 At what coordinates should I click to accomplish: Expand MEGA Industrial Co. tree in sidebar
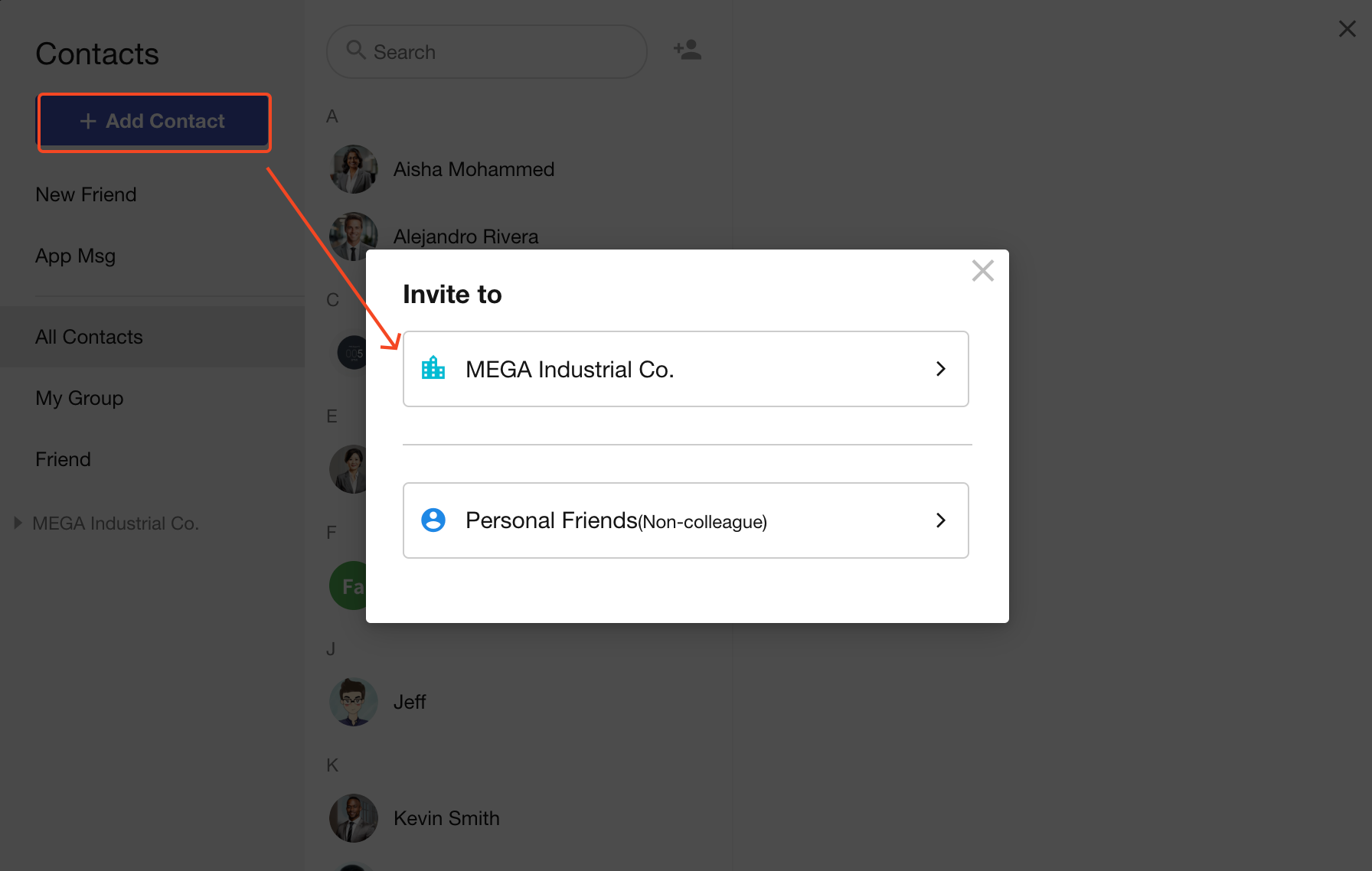click(18, 524)
